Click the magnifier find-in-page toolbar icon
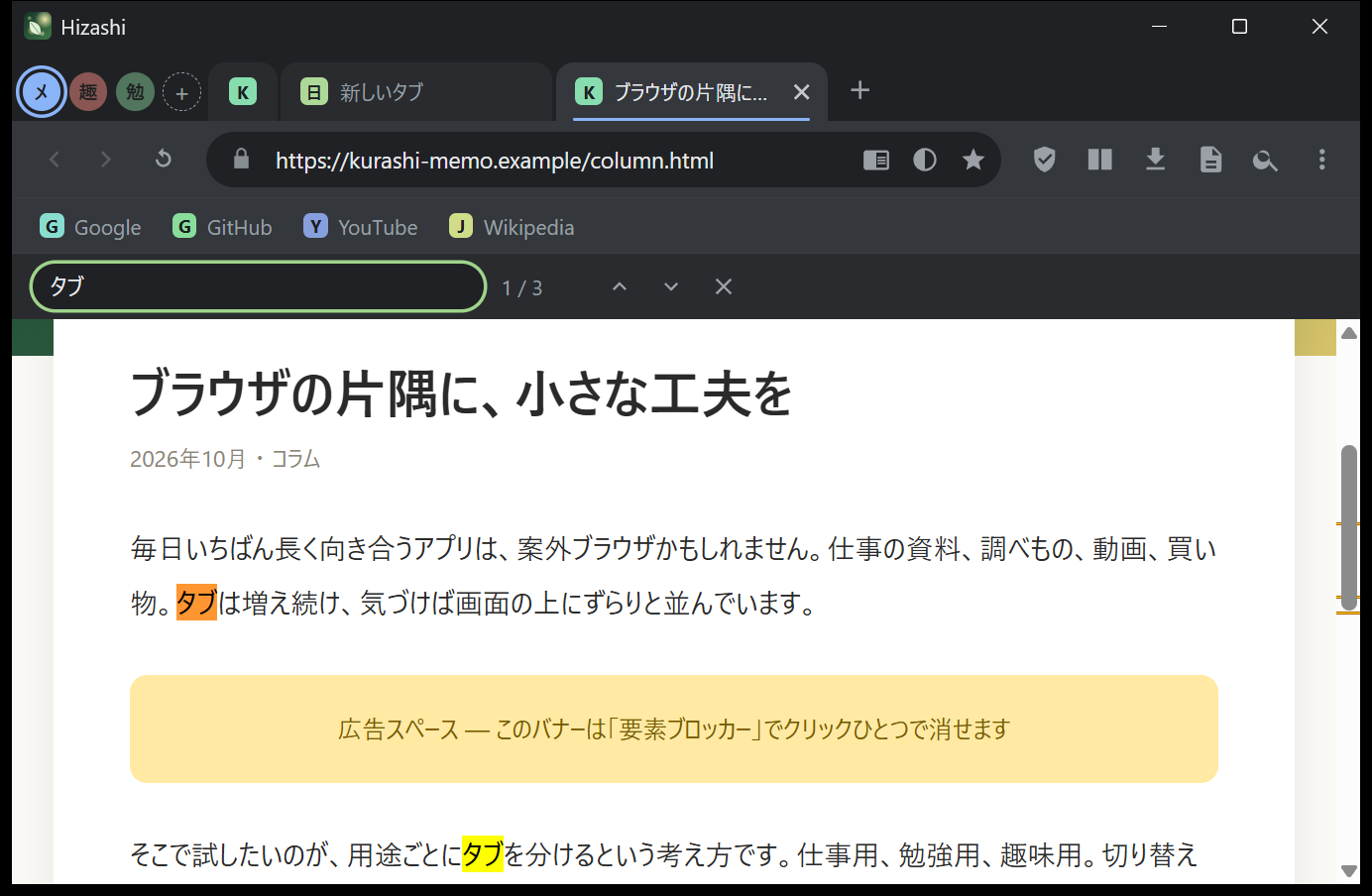 coord(1265,161)
